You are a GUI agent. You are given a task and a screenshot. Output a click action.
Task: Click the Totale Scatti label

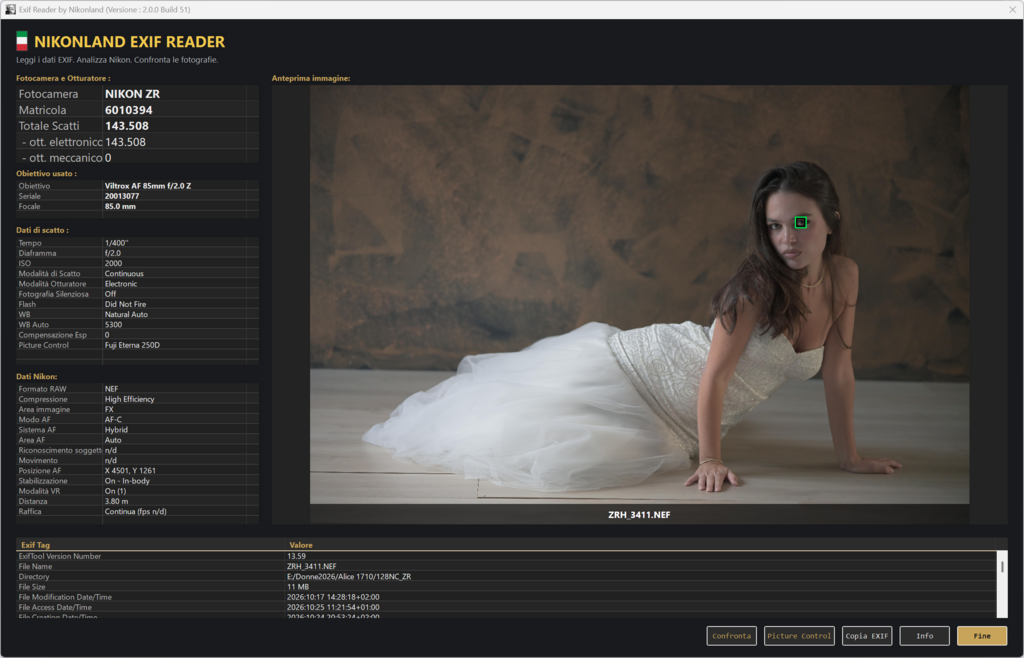[x=49, y=126]
